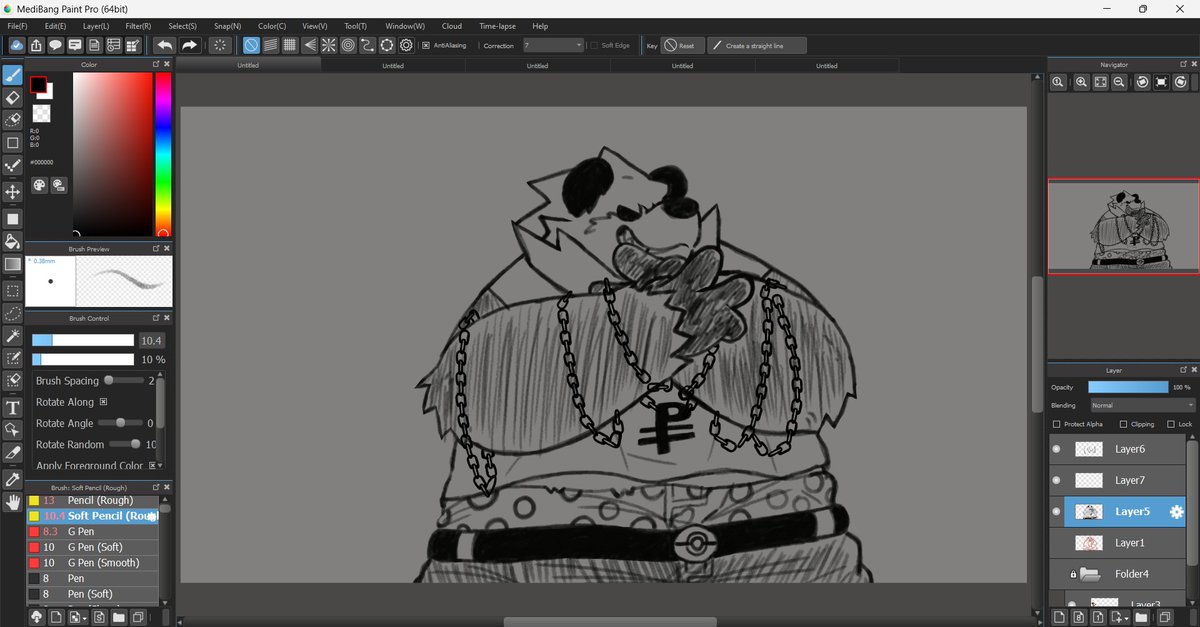Select the Move tool
Viewport: 1200px width, 627px height.
13,192
